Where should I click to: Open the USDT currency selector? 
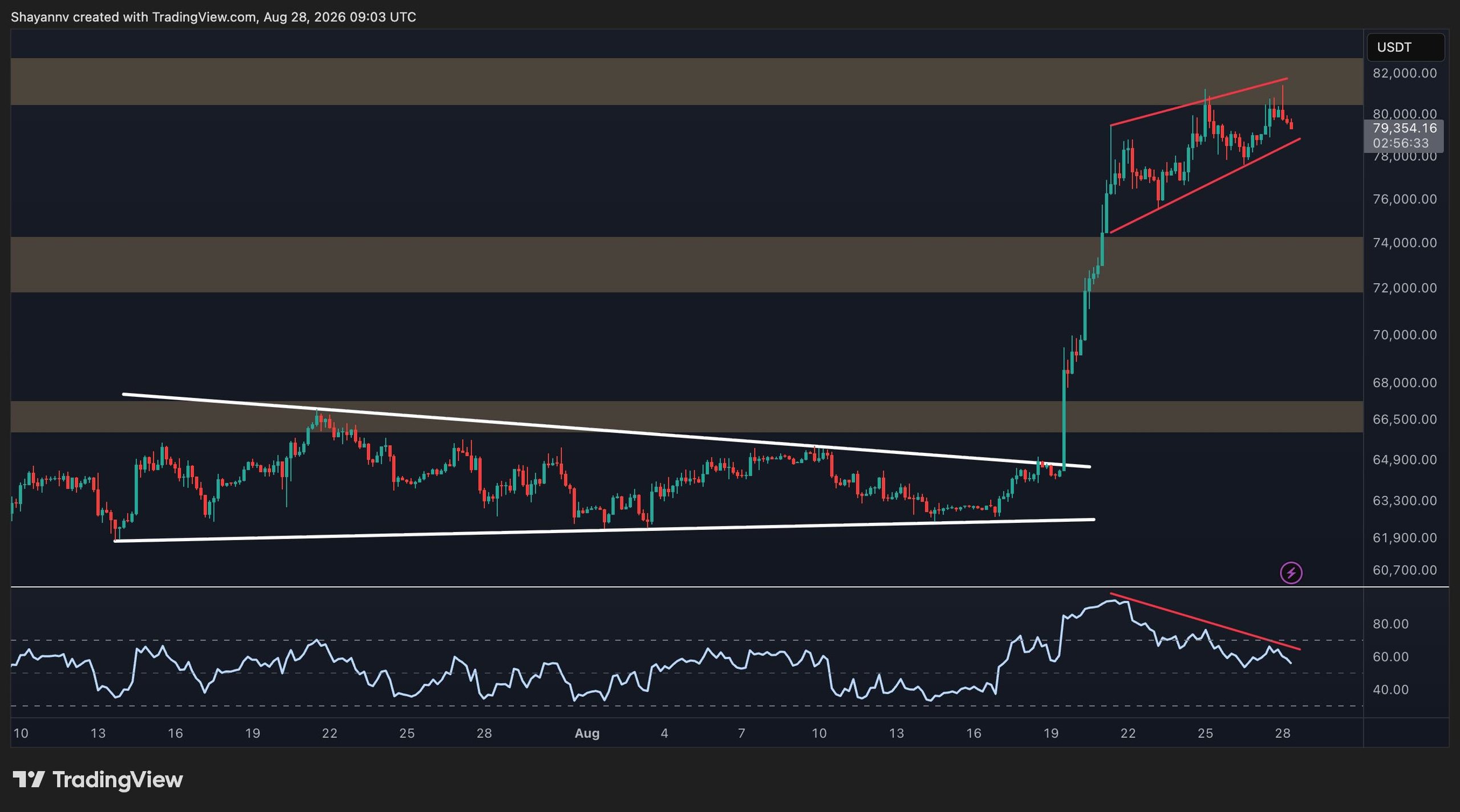(x=1405, y=47)
